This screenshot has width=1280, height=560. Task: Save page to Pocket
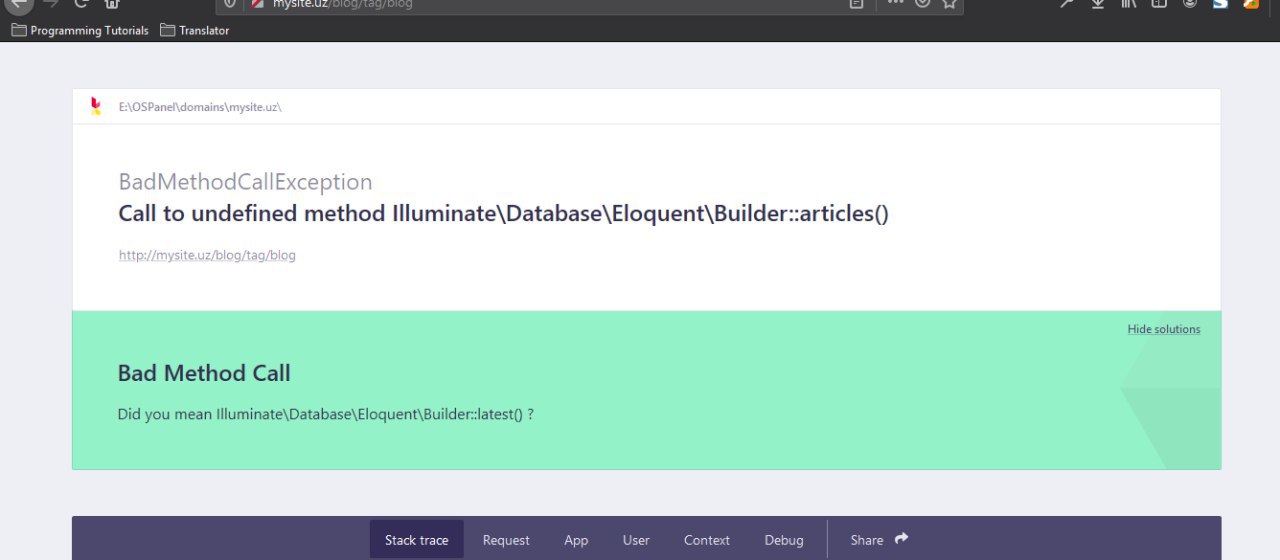coord(922,3)
